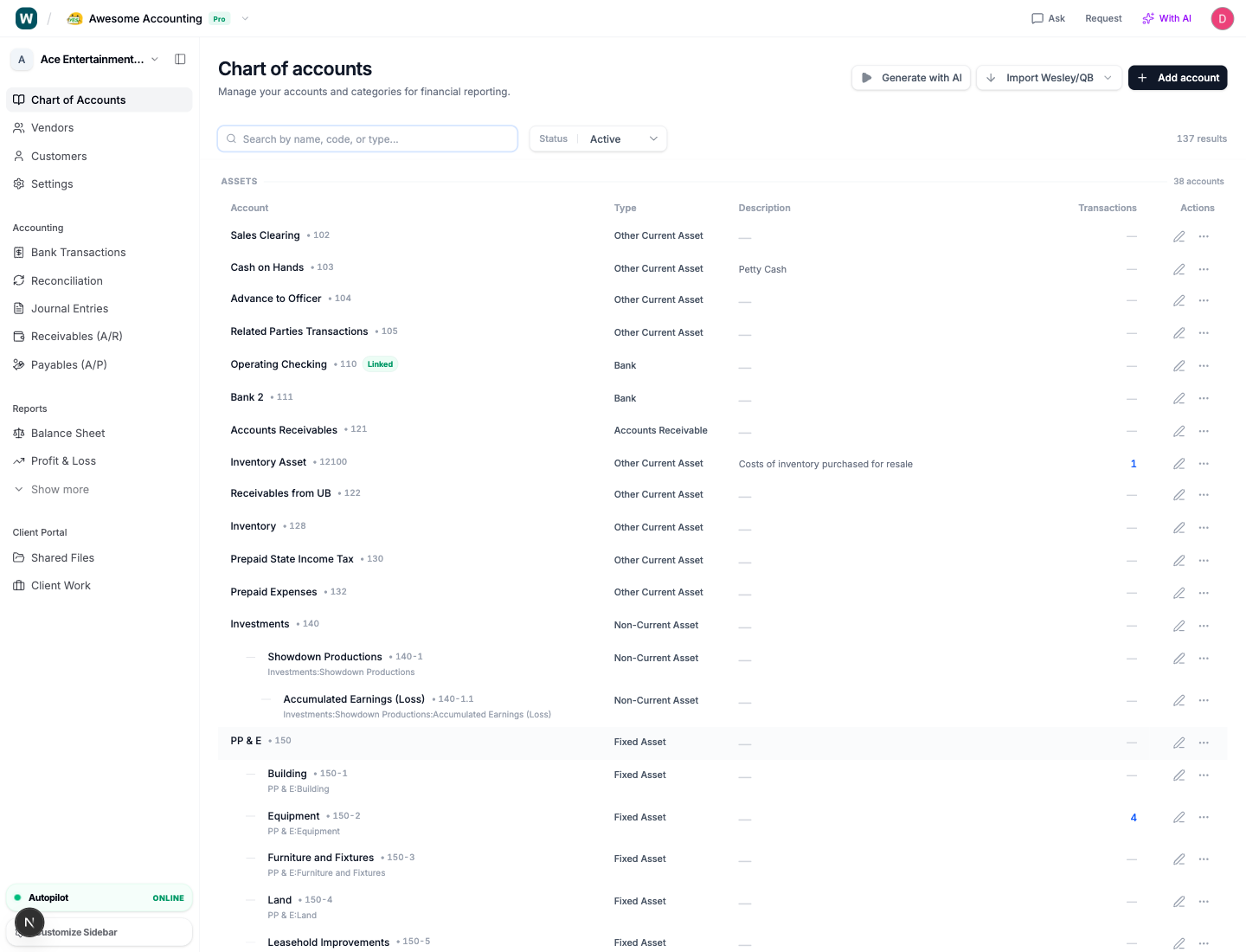Open three-dot menu for Inventory Asset row
This screenshot has height=952, width=1246.
(1204, 464)
